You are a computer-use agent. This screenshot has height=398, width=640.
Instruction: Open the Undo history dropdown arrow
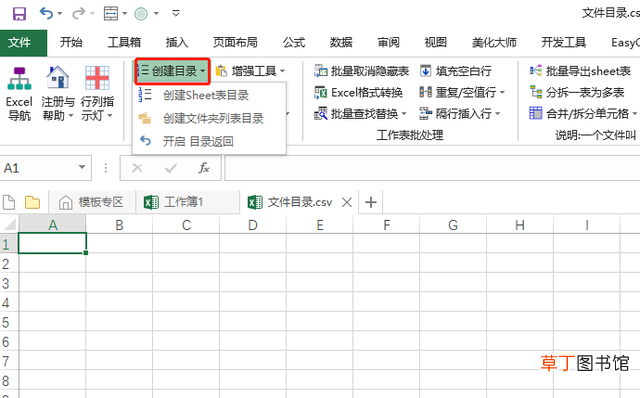[60, 13]
